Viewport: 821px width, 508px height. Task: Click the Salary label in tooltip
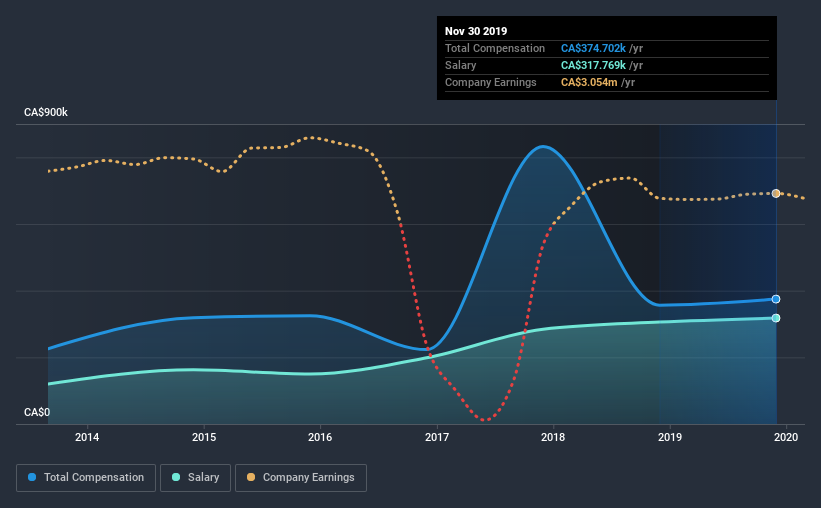pos(461,65)
